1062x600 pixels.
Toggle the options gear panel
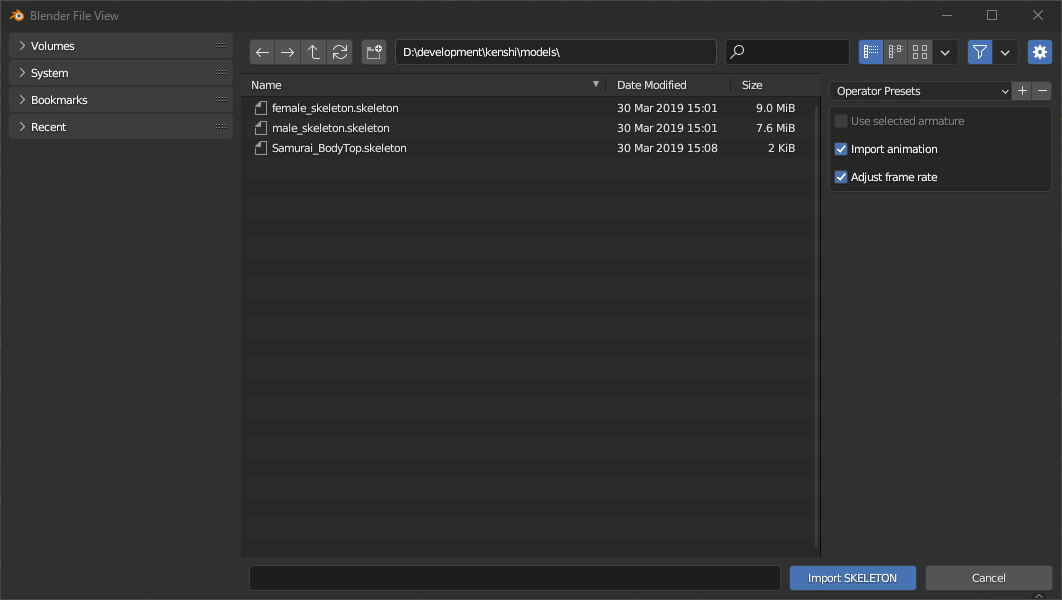(1040, 52)
